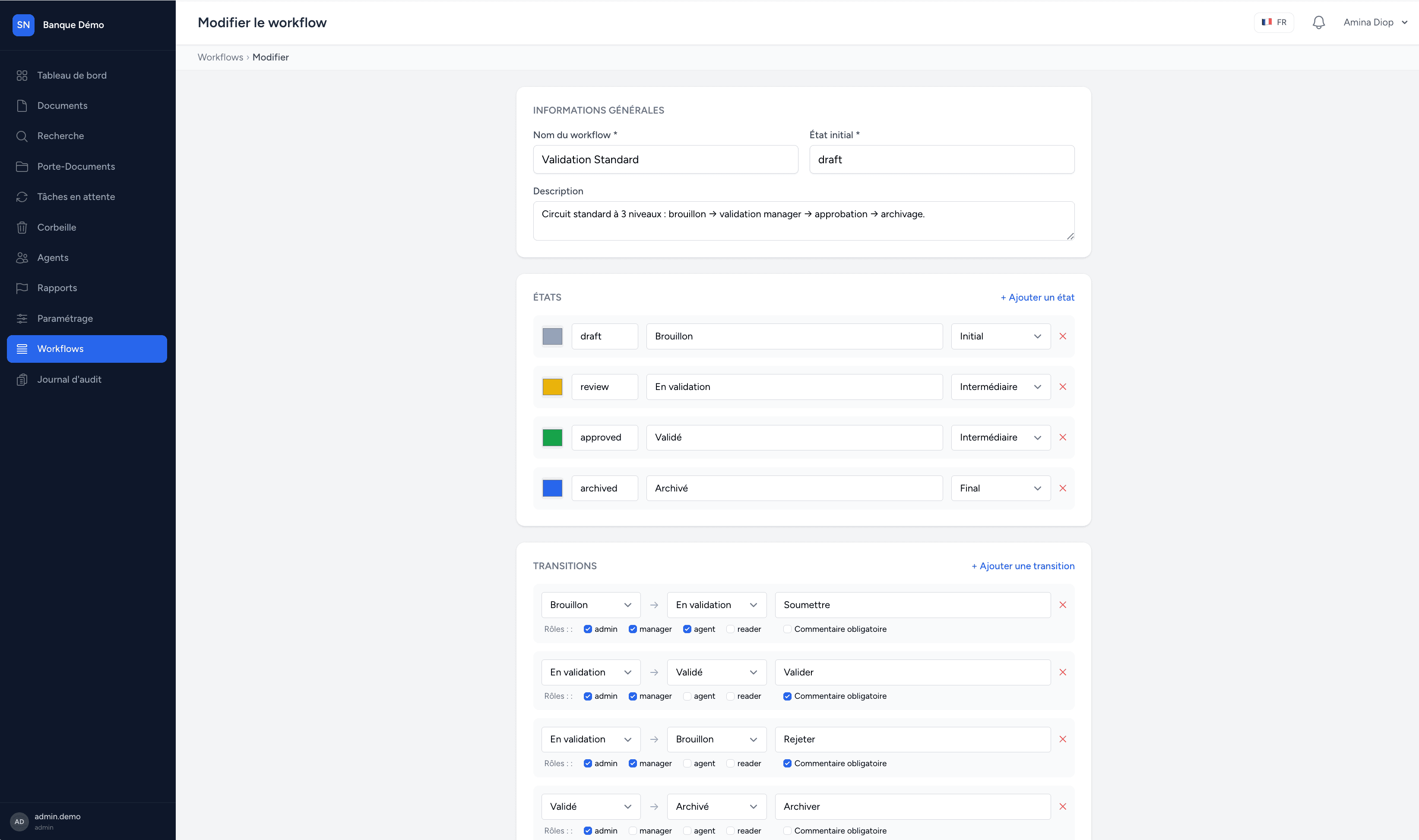Open target state dropdown of Soumettre transition
This screenshot has height=840, width=1419.
point(716,605)
